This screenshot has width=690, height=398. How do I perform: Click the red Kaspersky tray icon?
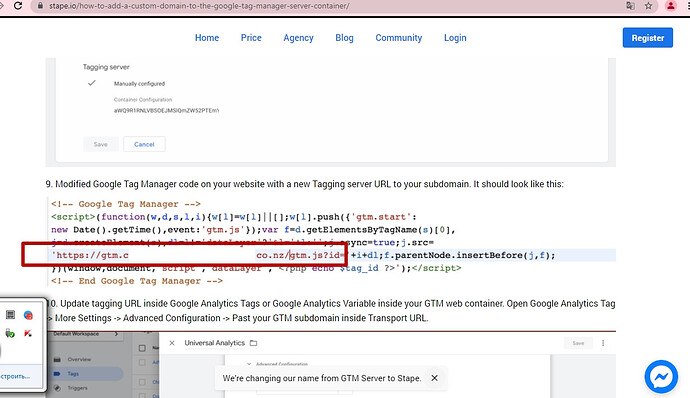click(x=28, y=333)
